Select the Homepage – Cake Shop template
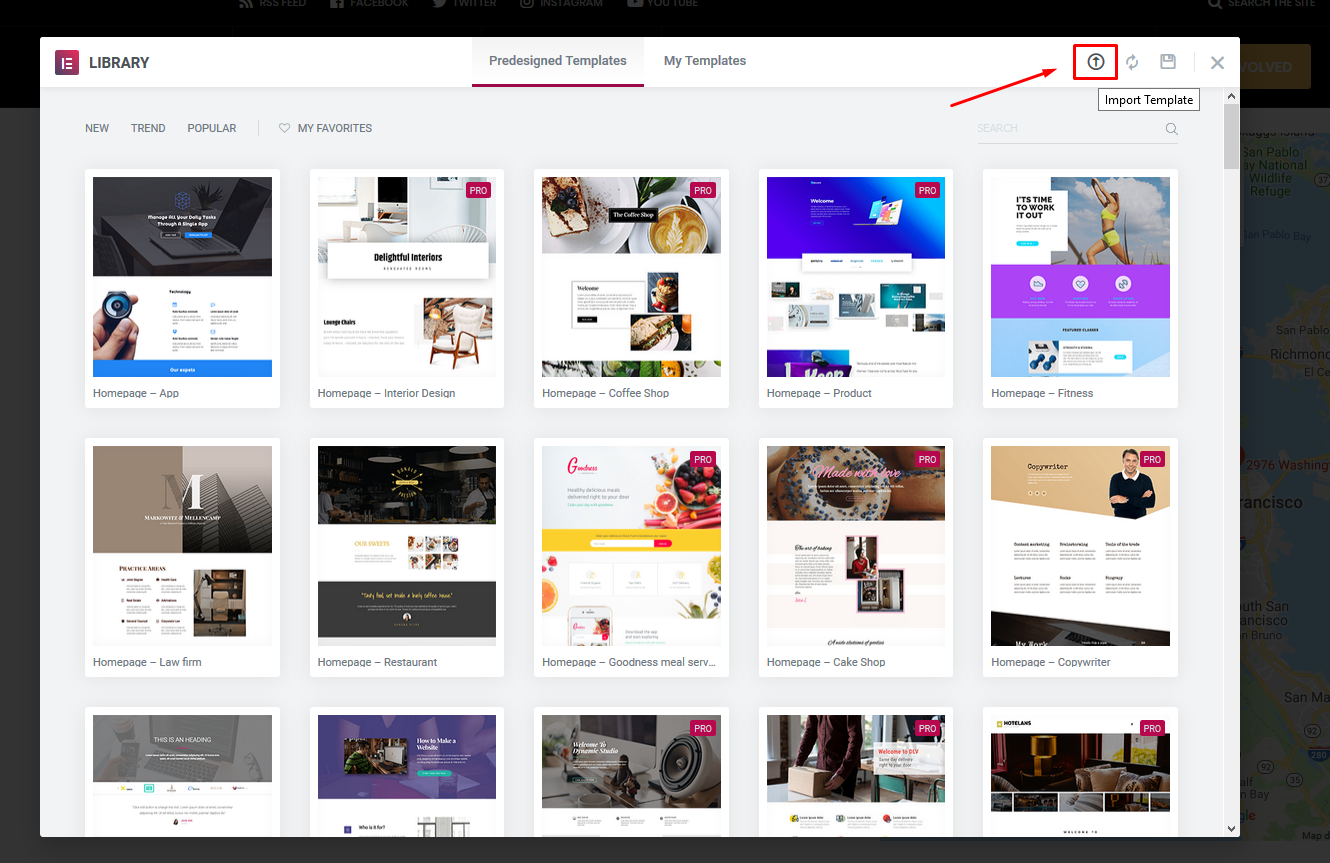This screenshot has height=863, width=1330. 855,546
